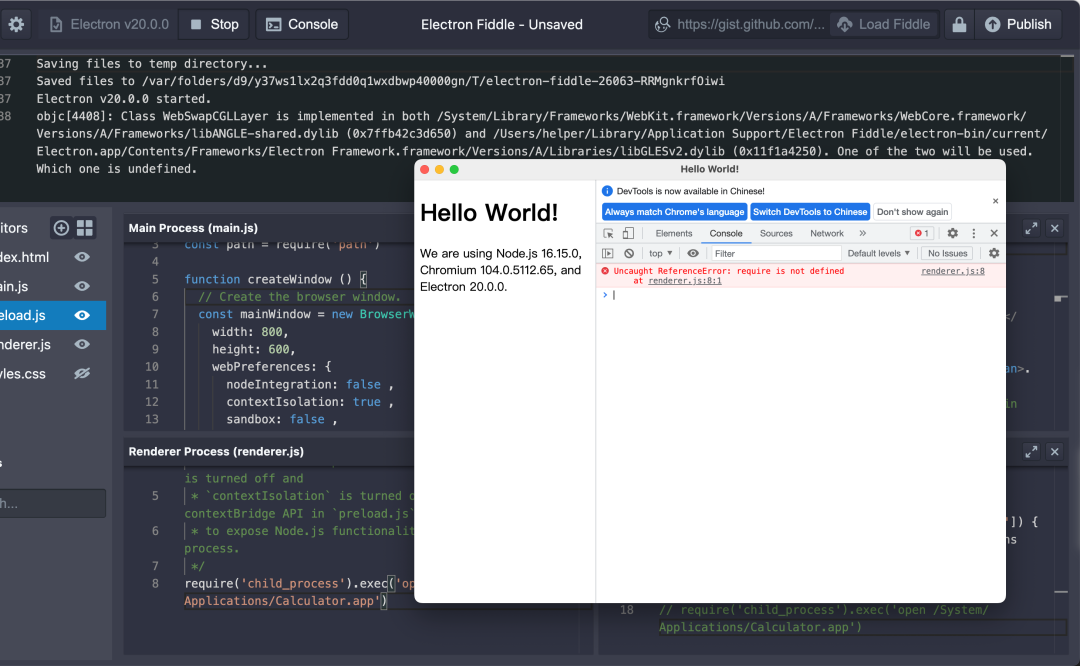Create a live expression with eye icon

click(693, 253)
